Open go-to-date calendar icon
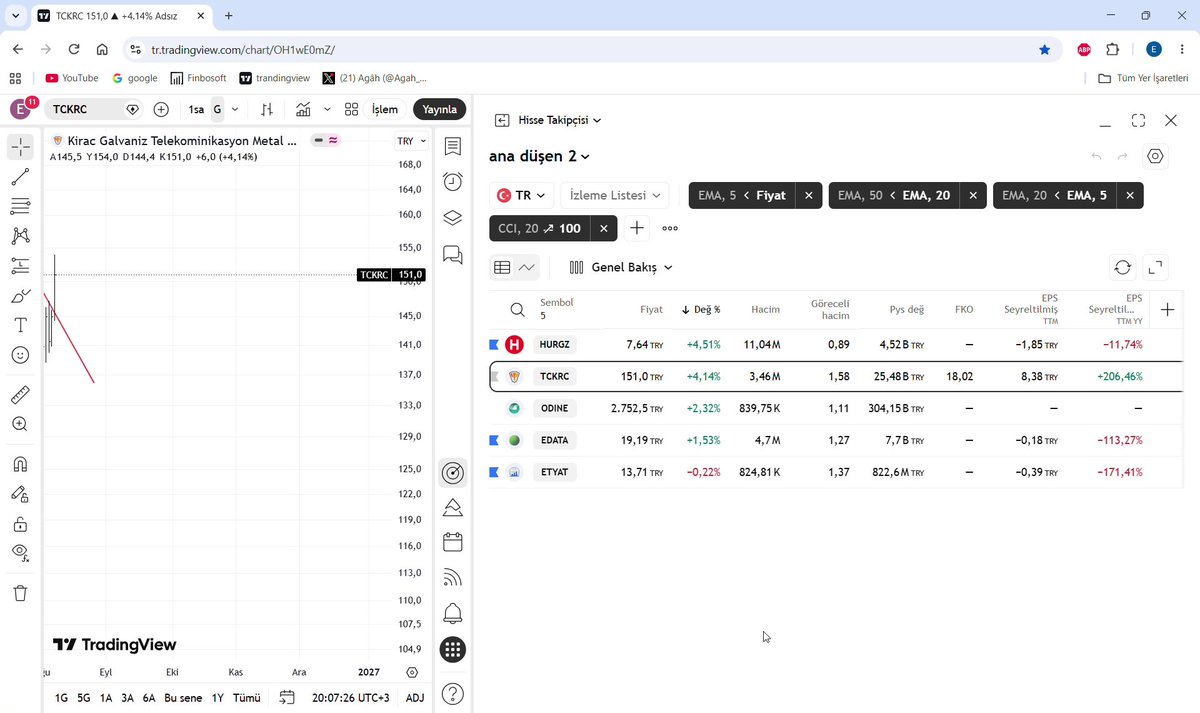 point(287,698)
